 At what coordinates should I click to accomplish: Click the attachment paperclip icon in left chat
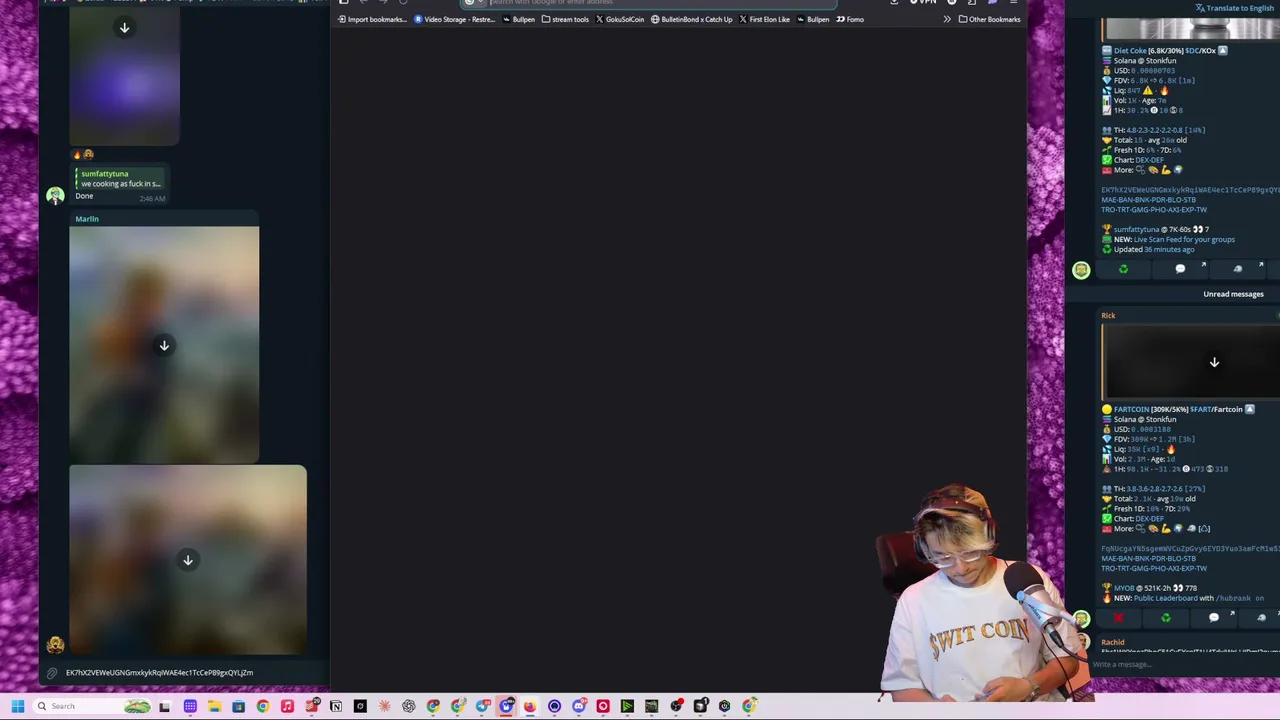point(52,673)
